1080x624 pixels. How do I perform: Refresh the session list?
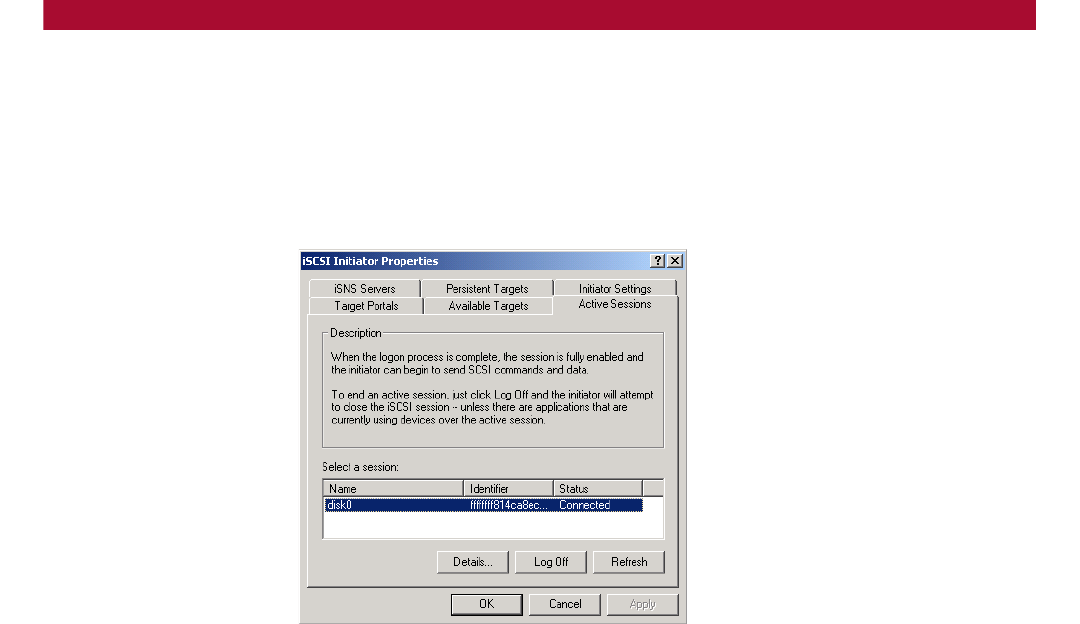[629, 562]
